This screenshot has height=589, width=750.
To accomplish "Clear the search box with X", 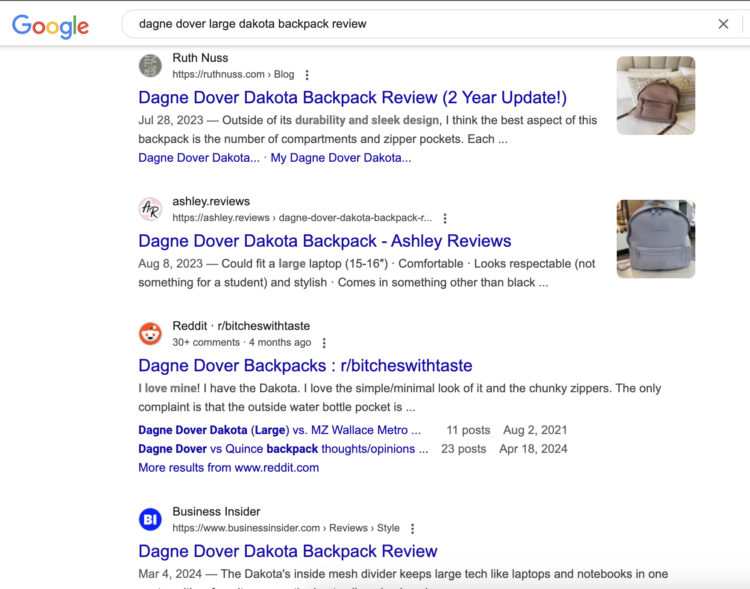I will tap(723, 24).
